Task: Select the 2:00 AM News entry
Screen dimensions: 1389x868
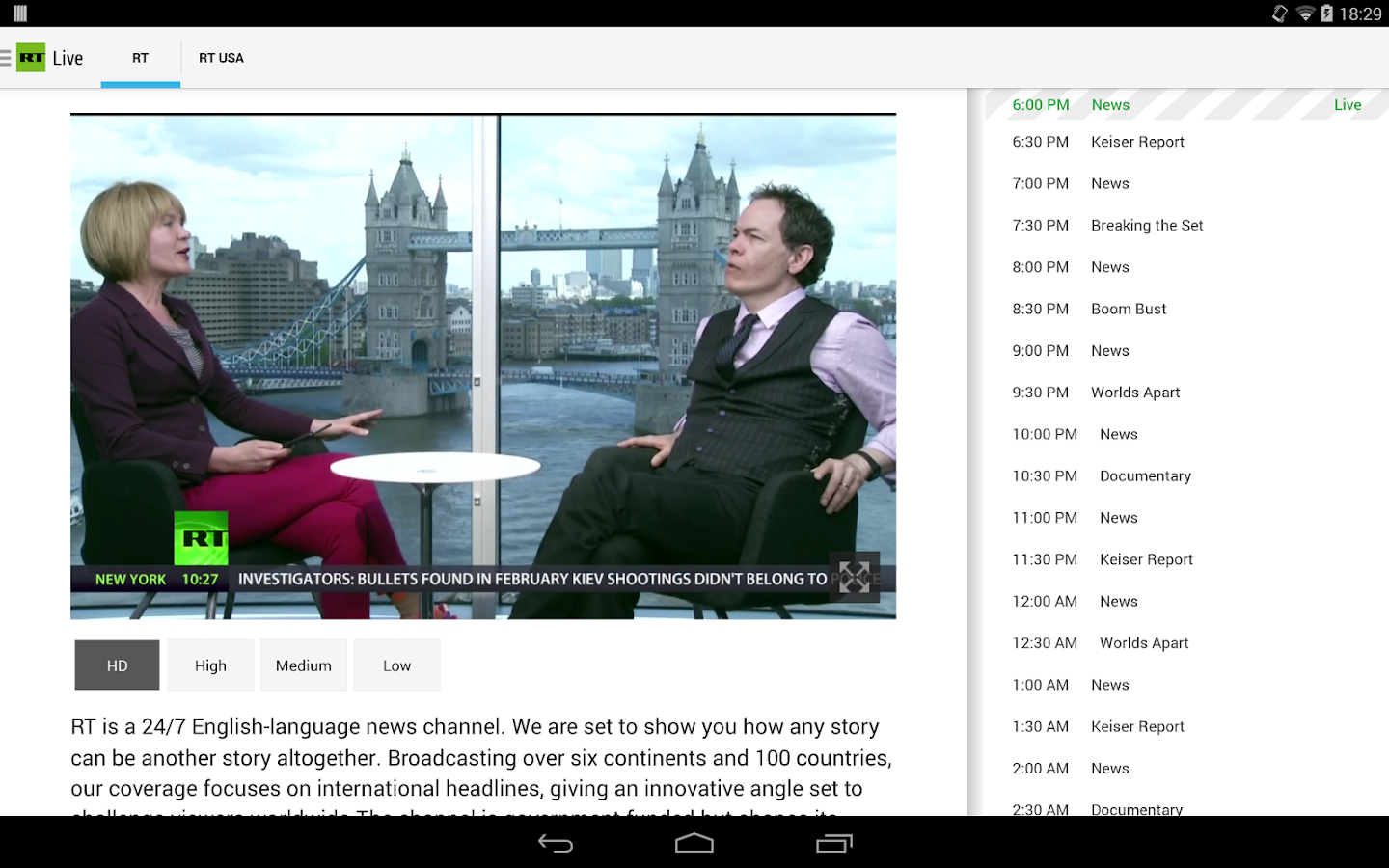Action: [1186, 769]
